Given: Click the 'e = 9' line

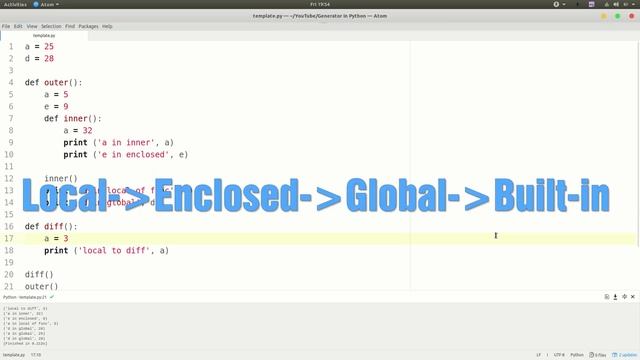Looking at the screenshot, I should coord(56,107).
